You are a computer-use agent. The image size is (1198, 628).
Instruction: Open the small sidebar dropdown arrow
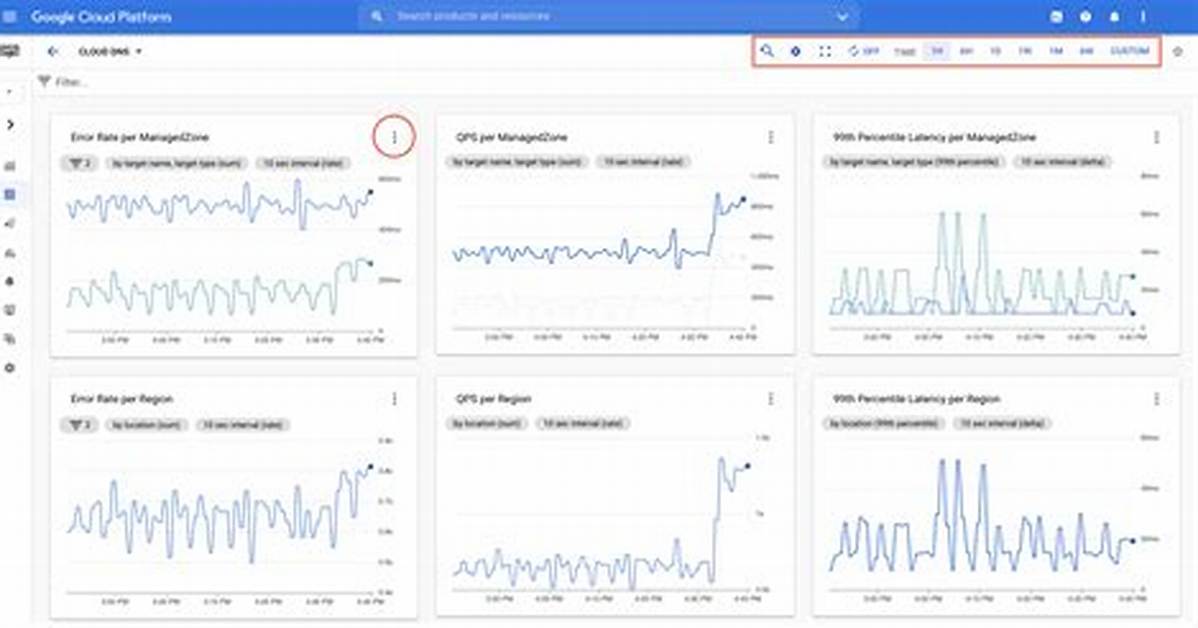pos(9,92)
